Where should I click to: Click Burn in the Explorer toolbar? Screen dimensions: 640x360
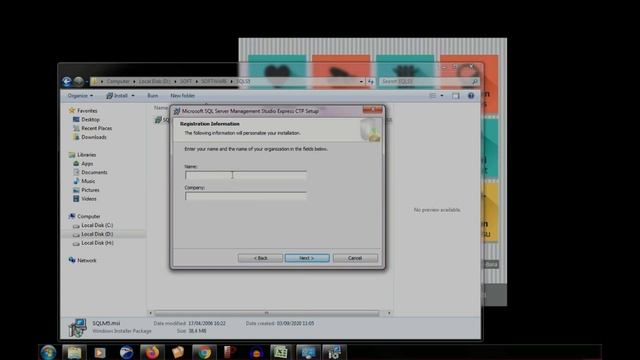(153, 96)
